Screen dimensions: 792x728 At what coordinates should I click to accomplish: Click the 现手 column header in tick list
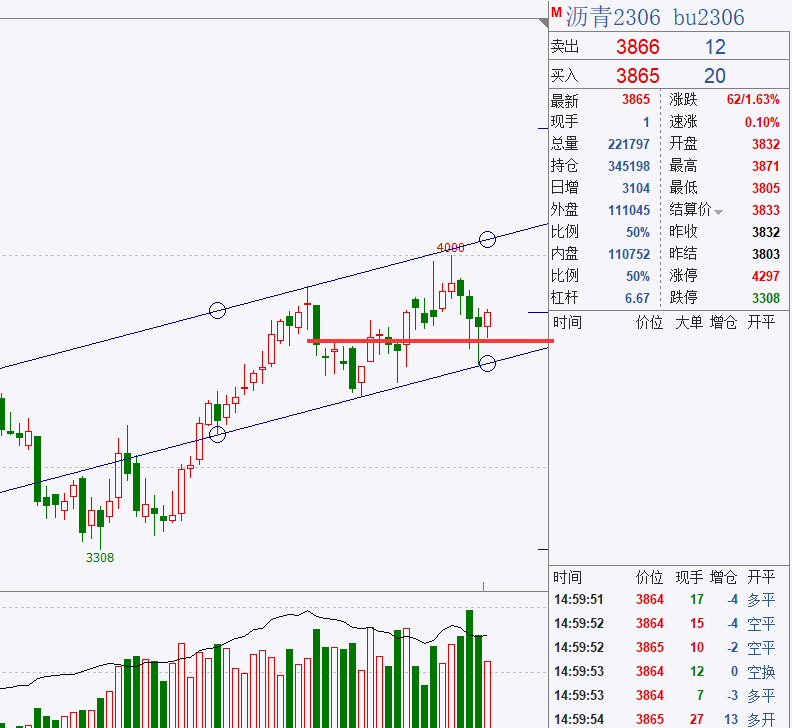(689, 577)
